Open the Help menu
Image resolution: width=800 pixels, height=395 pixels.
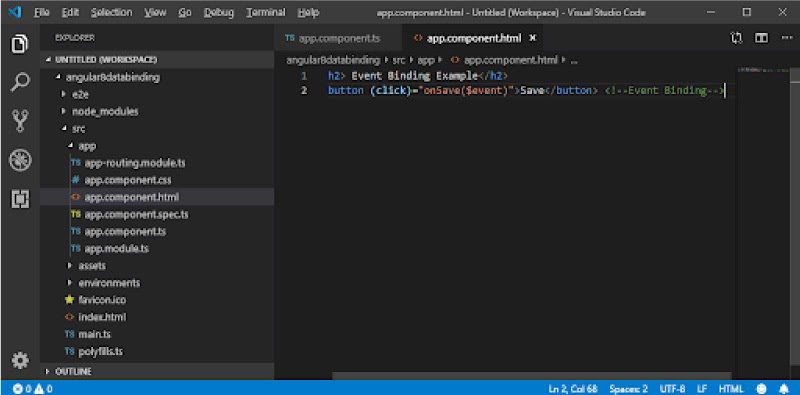(308, 12)
